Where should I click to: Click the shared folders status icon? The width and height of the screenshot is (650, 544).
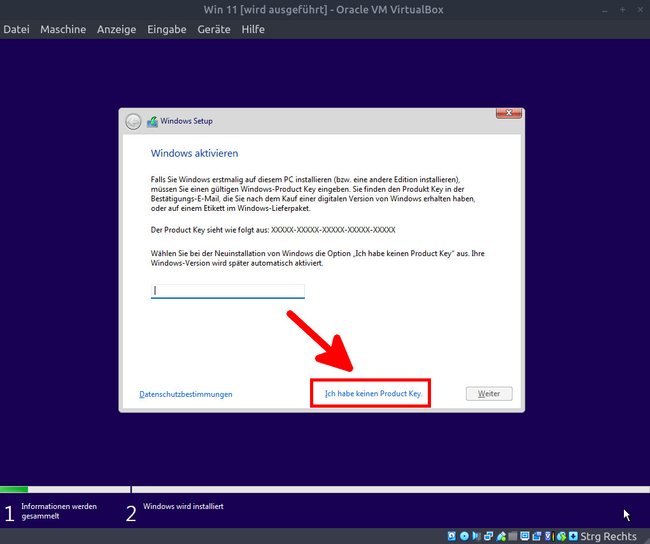512,536
